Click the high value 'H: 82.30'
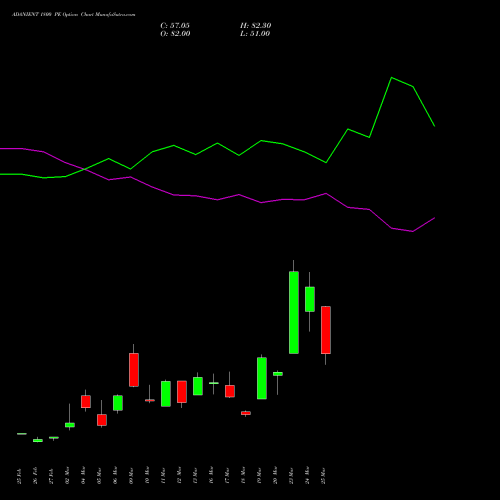500x500 pixels. tap(256, 25)
